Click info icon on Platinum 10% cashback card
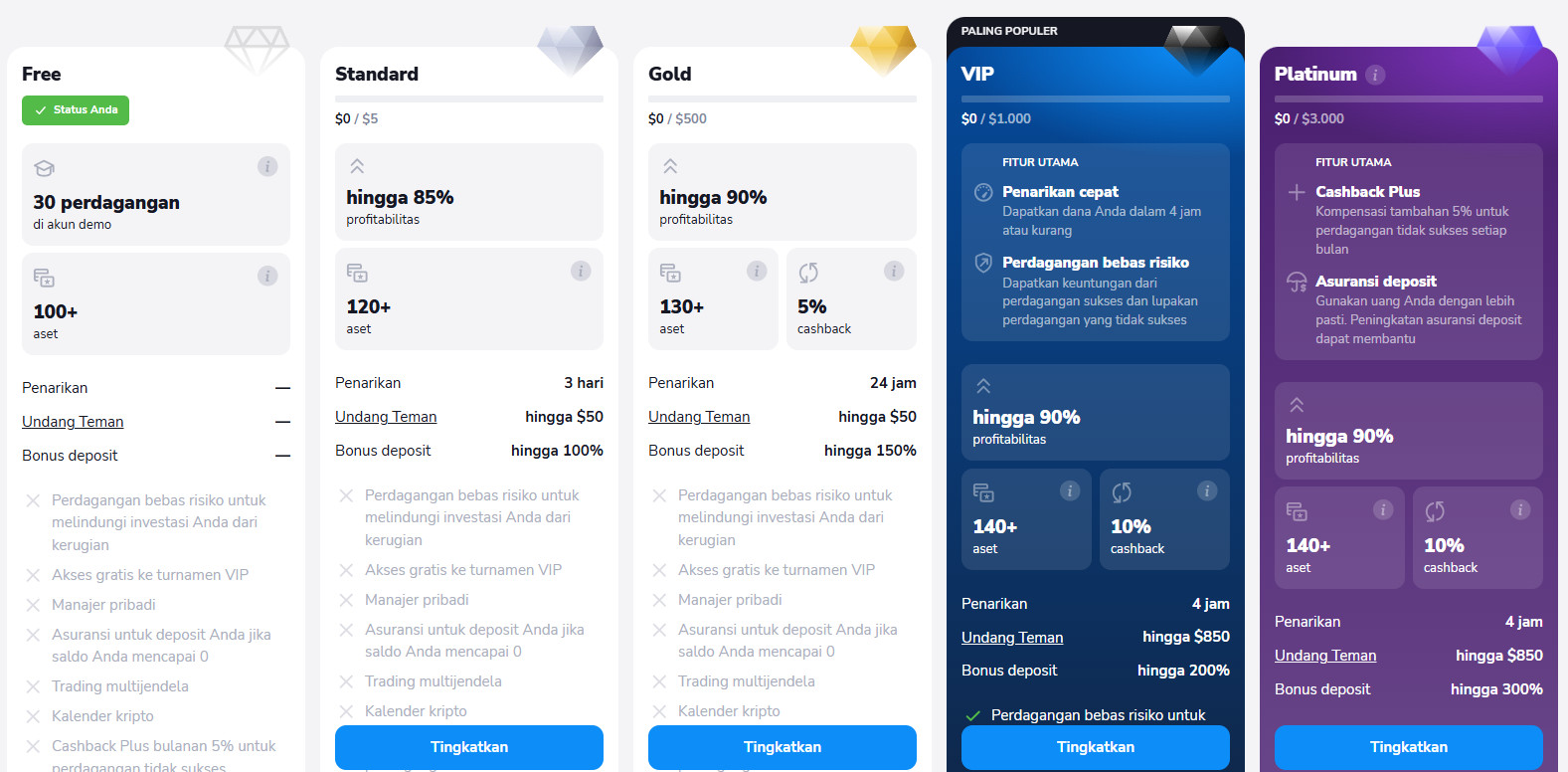 pyautogui.click(x=1520, y=509)
